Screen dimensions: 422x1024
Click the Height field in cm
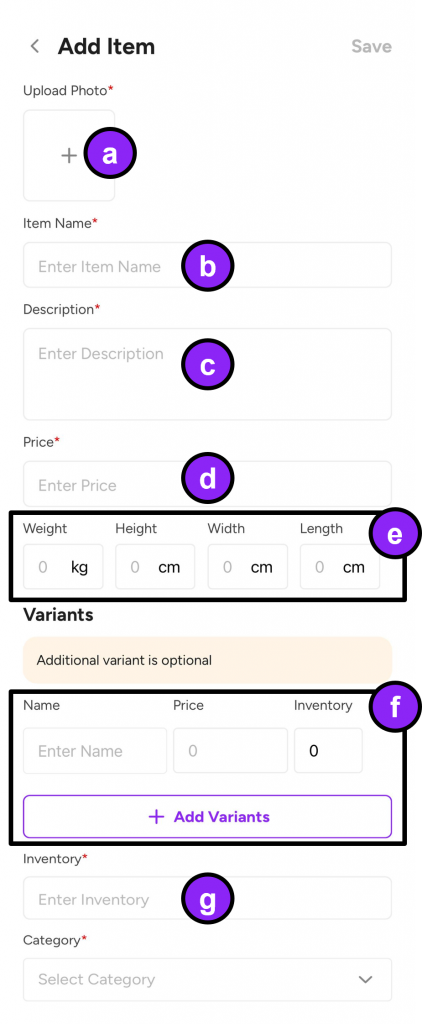[155, 567]
